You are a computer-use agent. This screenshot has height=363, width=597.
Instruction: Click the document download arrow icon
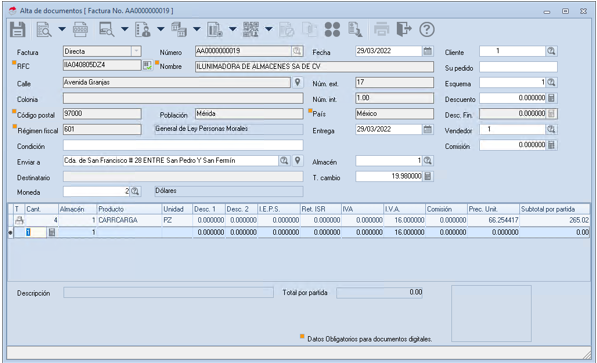tap(355, 29)
